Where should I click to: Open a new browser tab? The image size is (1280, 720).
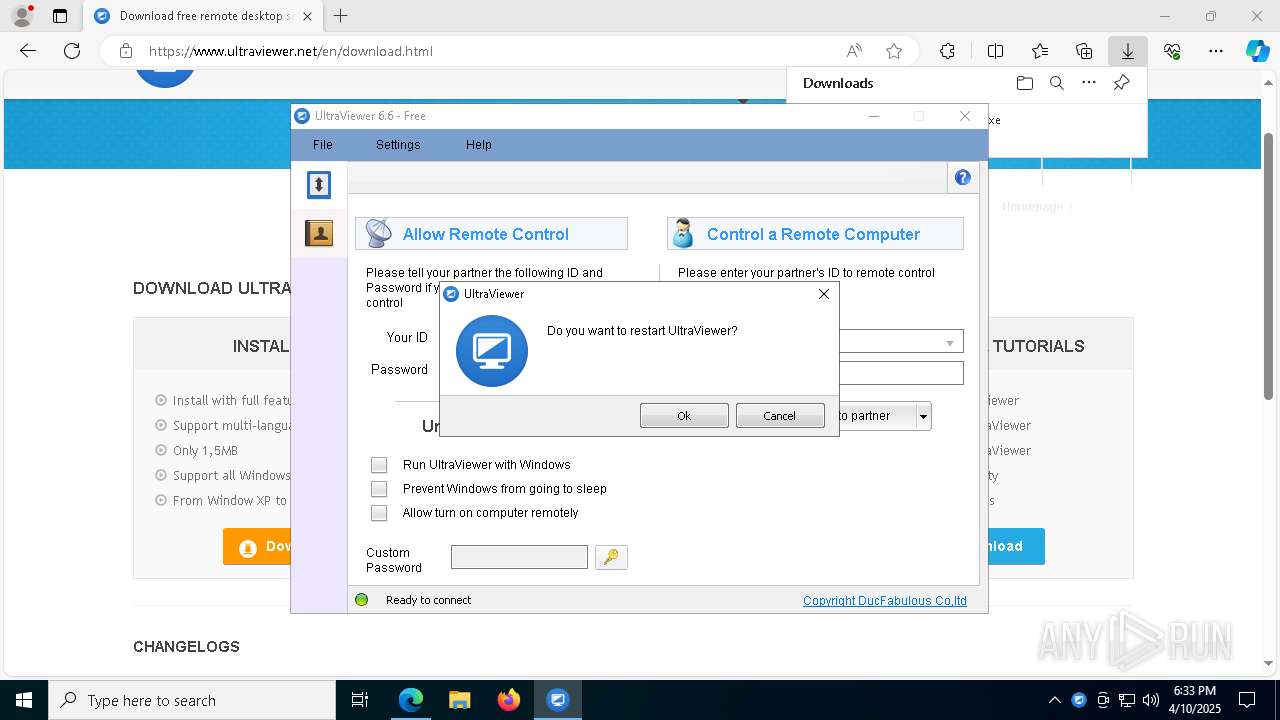340,16
